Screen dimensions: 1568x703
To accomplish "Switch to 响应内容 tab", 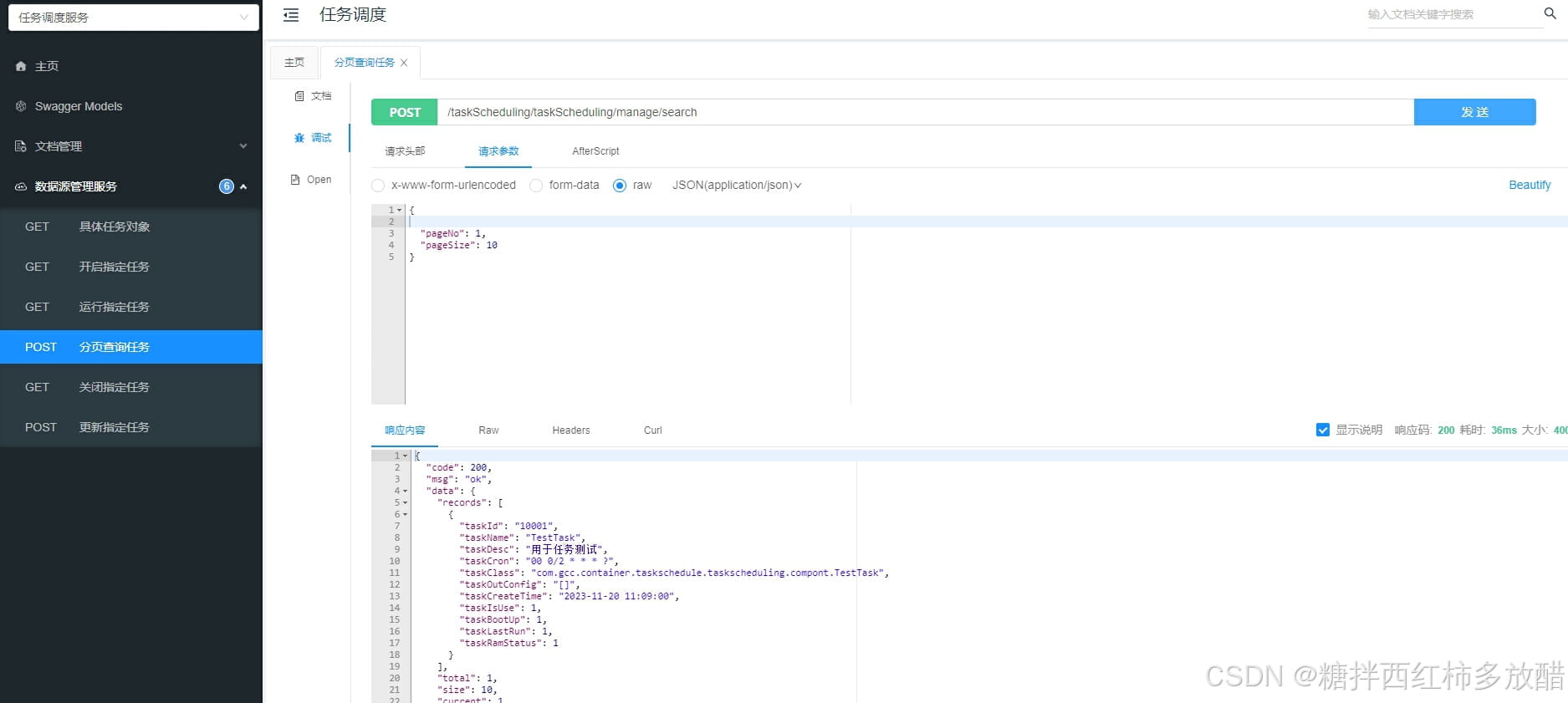I will [405, 430].
